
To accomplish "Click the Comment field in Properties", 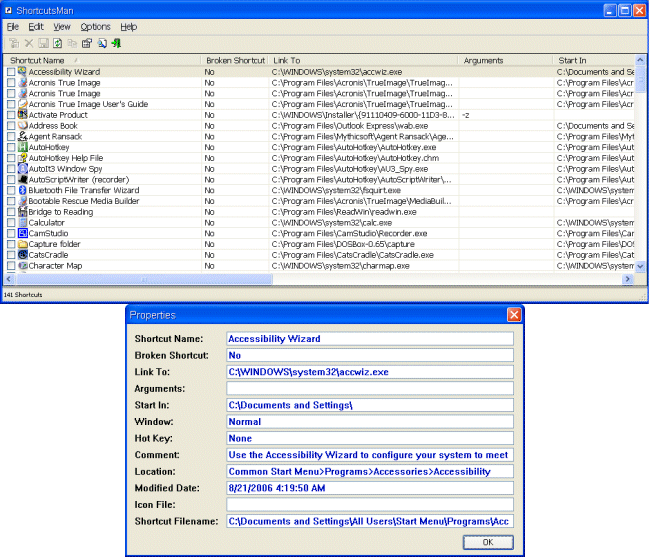I will (370, 455).
